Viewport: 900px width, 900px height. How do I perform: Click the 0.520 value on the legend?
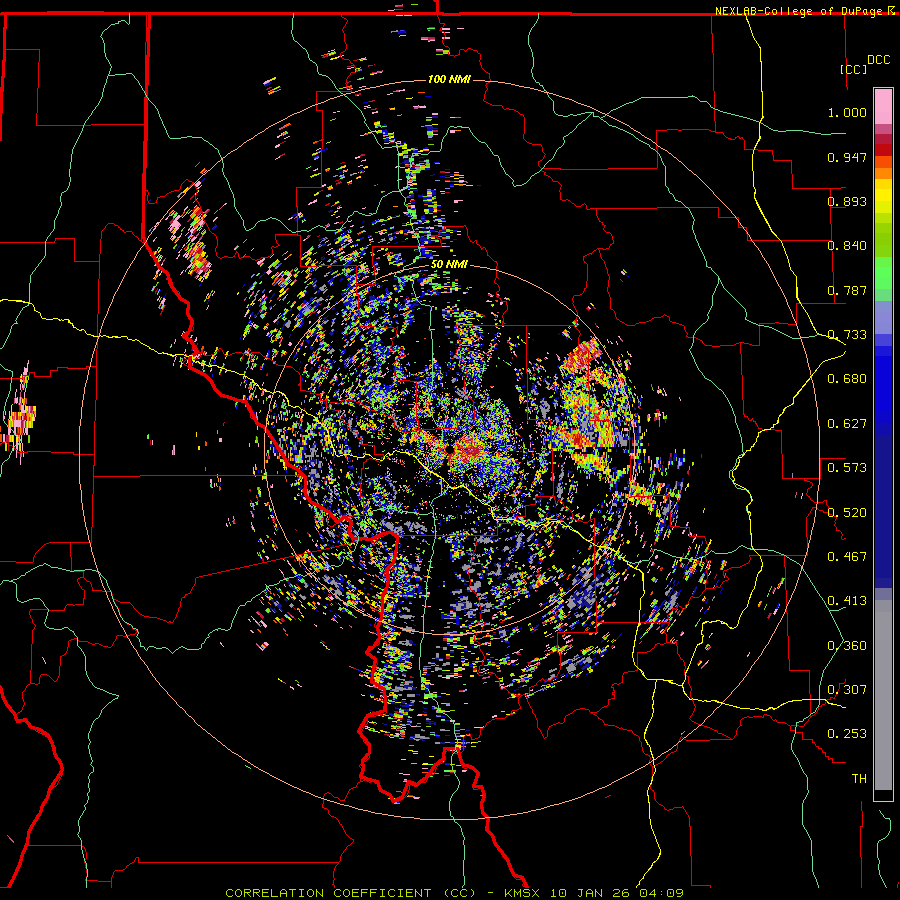[x=847, y=513]
